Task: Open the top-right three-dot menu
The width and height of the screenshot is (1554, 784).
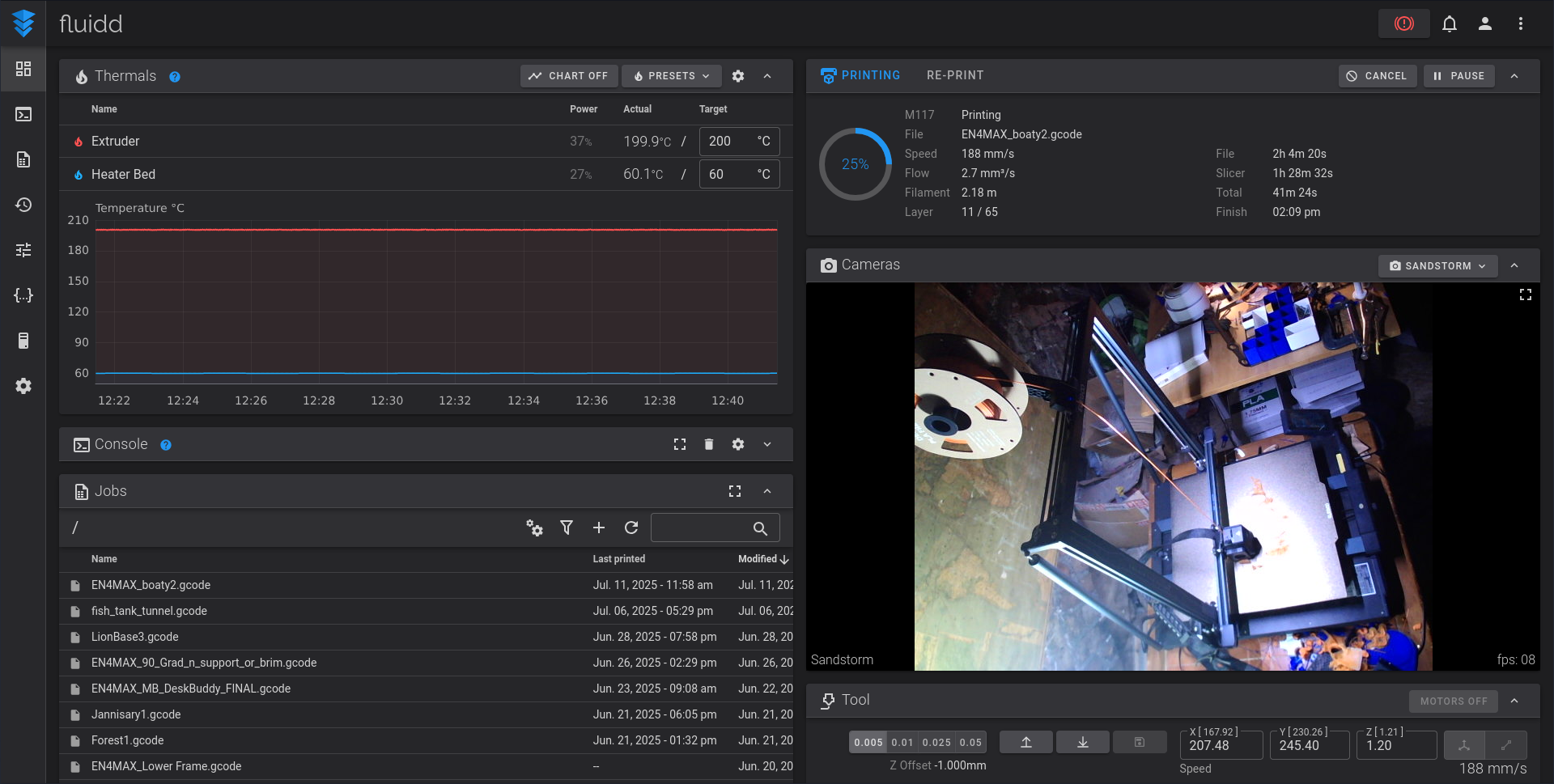Action: [1521, 23]
